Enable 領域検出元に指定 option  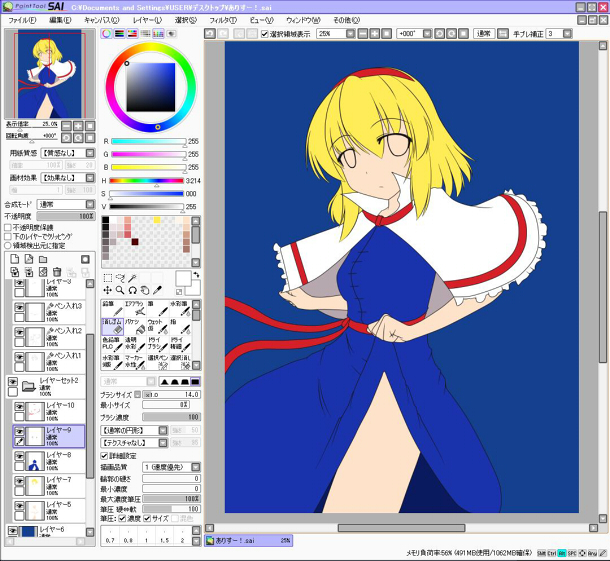[x=8, y=246]
